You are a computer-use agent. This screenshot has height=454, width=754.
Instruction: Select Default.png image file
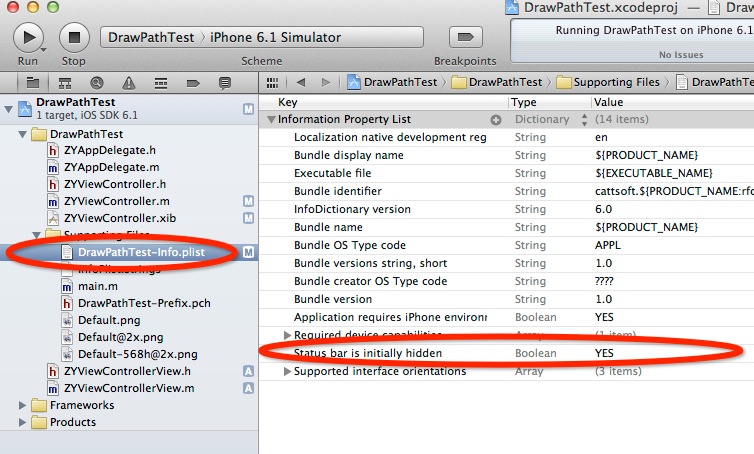109,320
